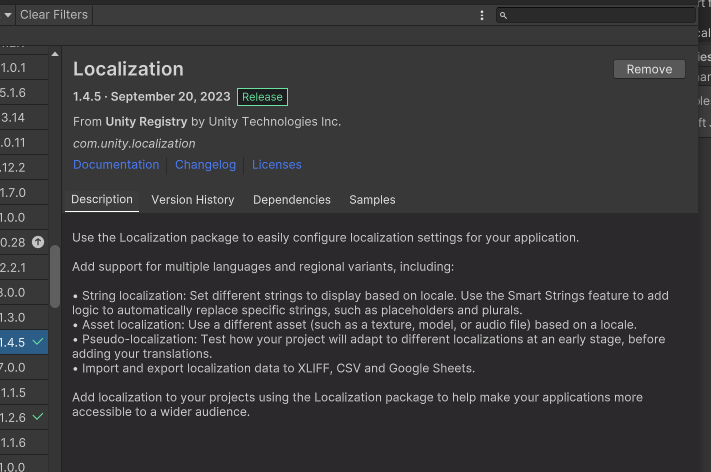
Task: Click the Clear Filters button
Action: coord(54,15)
